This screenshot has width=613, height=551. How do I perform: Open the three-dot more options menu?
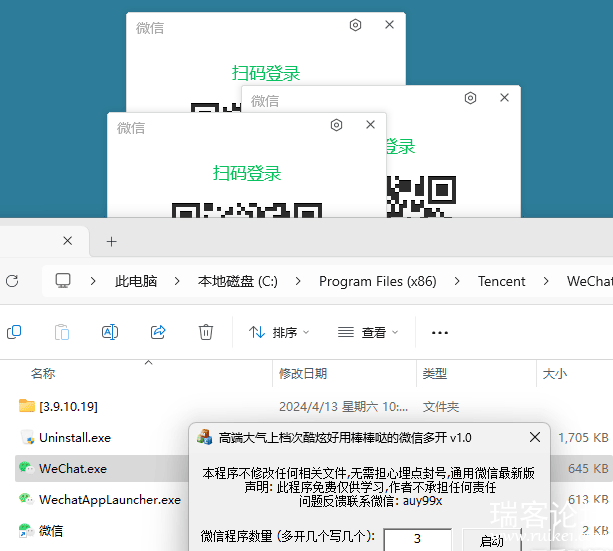(x=440, y=333)
